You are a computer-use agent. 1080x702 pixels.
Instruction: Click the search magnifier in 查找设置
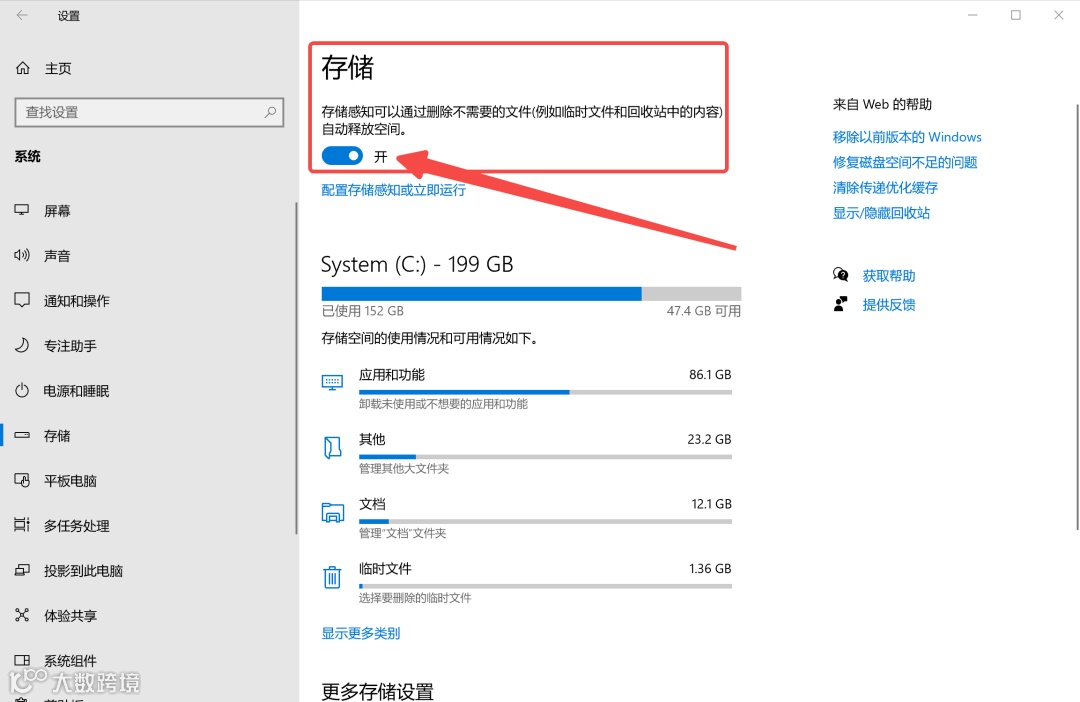(271, 112)
